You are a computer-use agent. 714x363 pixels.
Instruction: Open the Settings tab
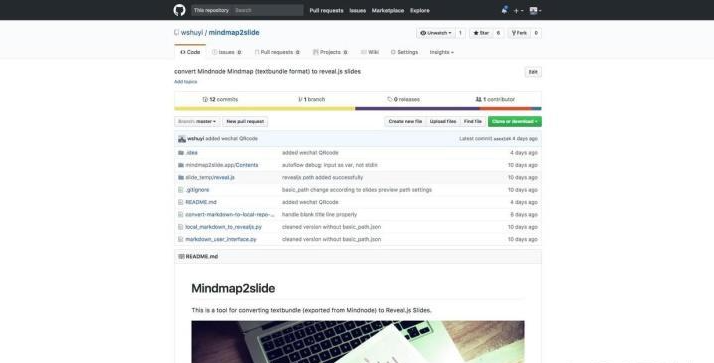(404, 52)
